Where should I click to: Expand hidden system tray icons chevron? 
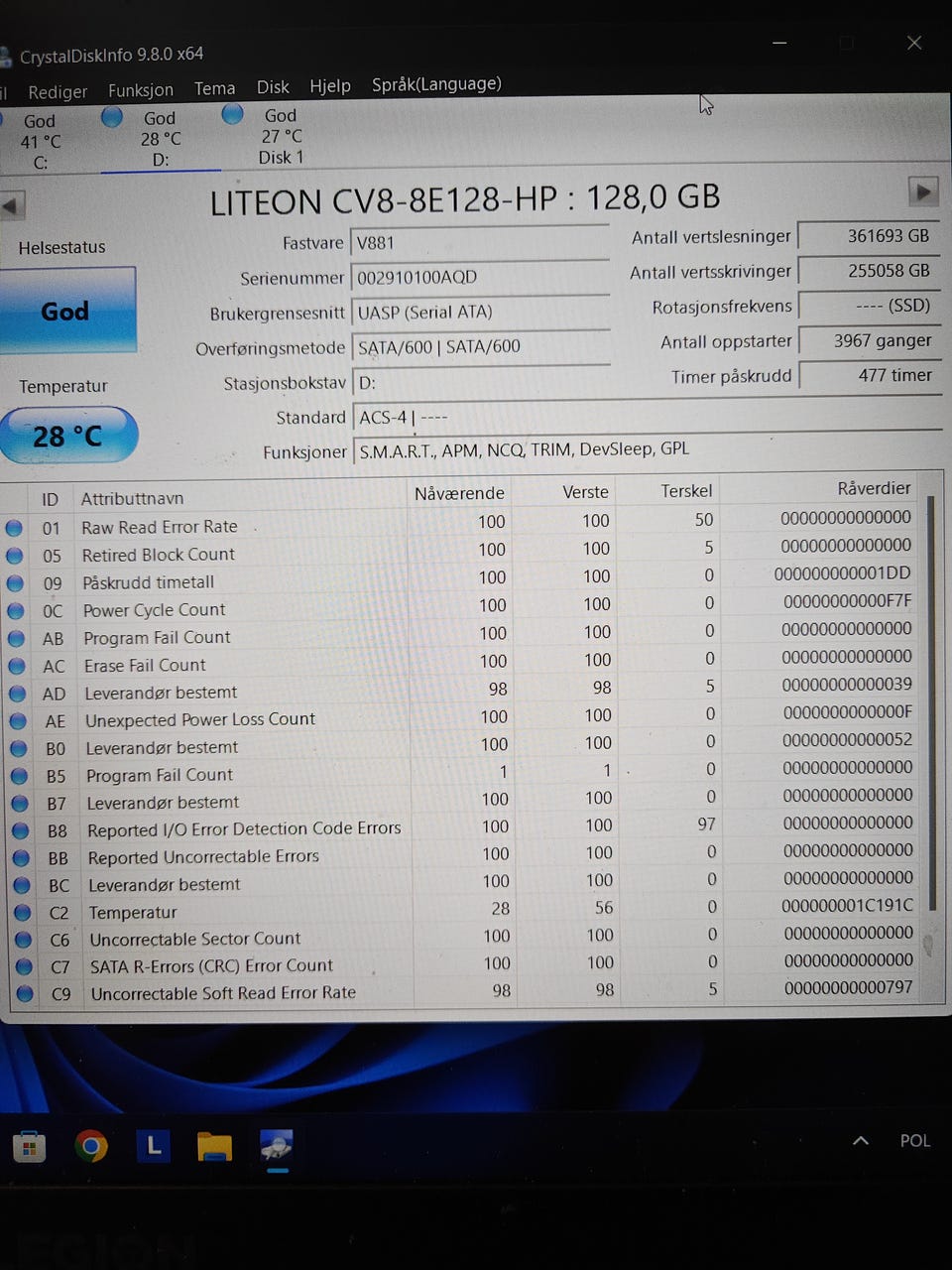(860, 1141)
